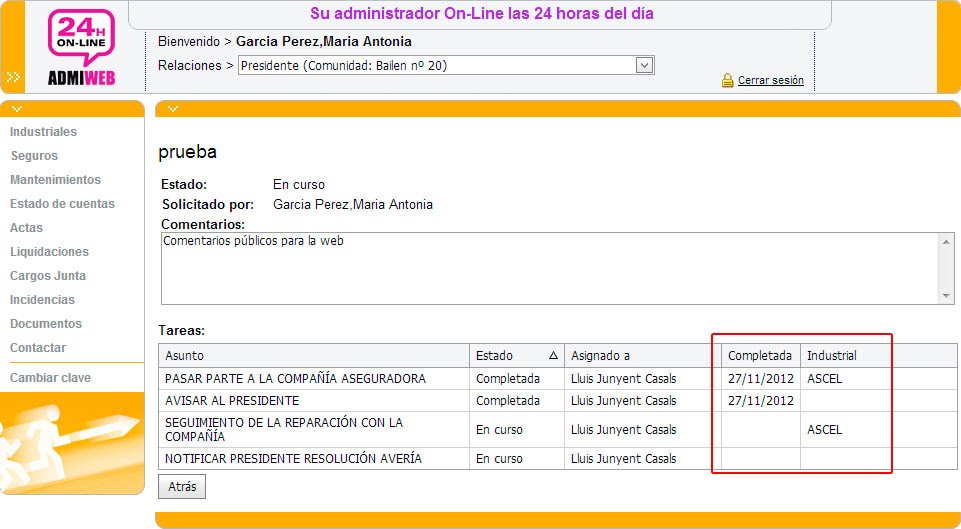The width and height of the screenshot is (961, 529).
Task: Sort tasks by the Estado triangle icon
Action: [553, 356]
